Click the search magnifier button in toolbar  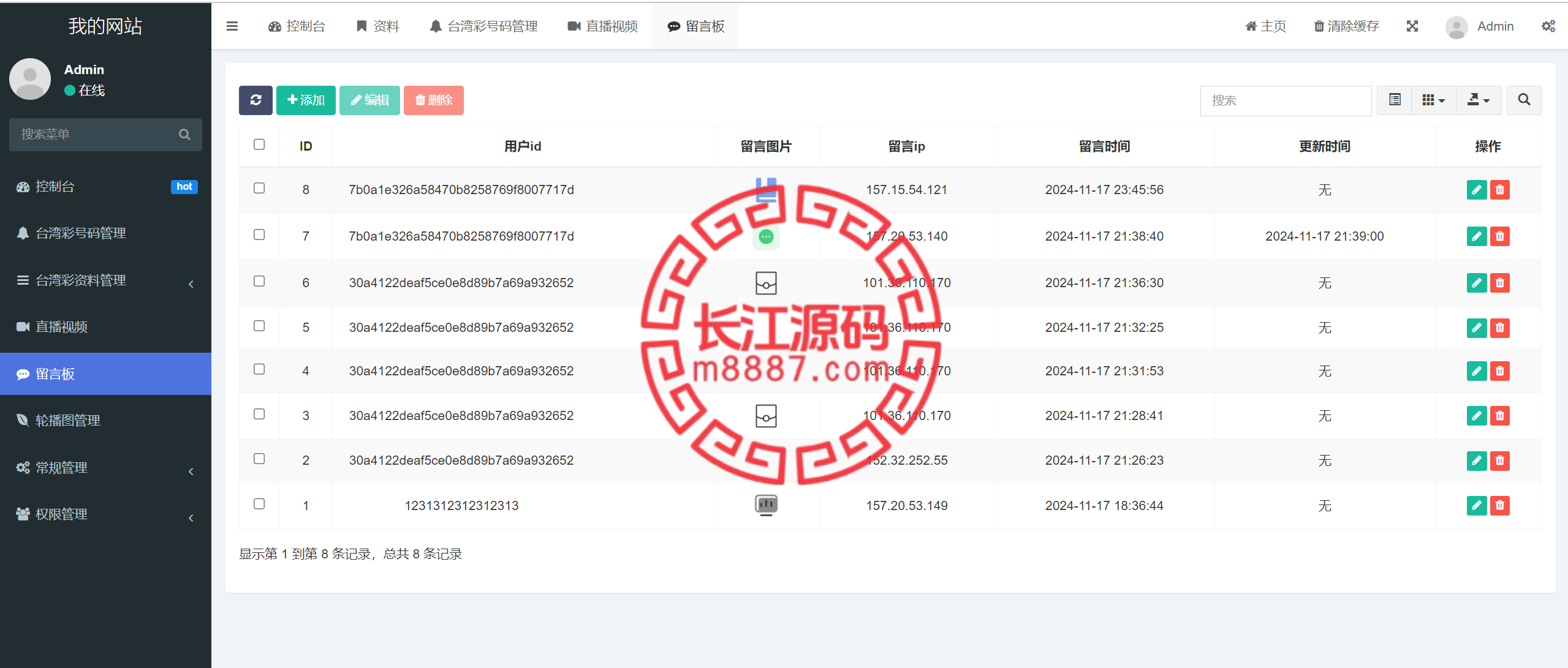click(x=1524, y=100)
